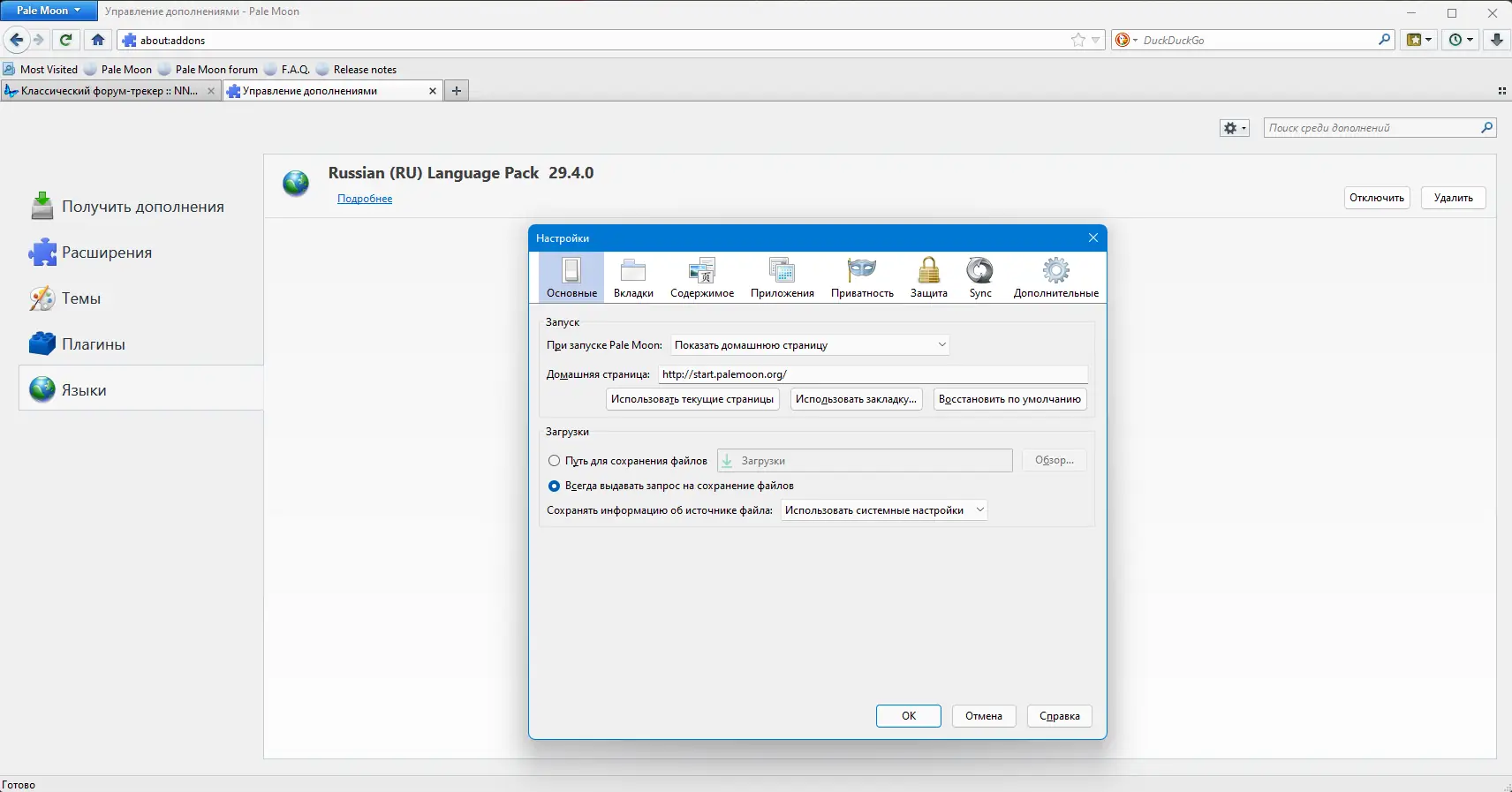Viewport: 1512px width, 792px height.
Task: Select the Расширения category
Action: pos(140,253)
